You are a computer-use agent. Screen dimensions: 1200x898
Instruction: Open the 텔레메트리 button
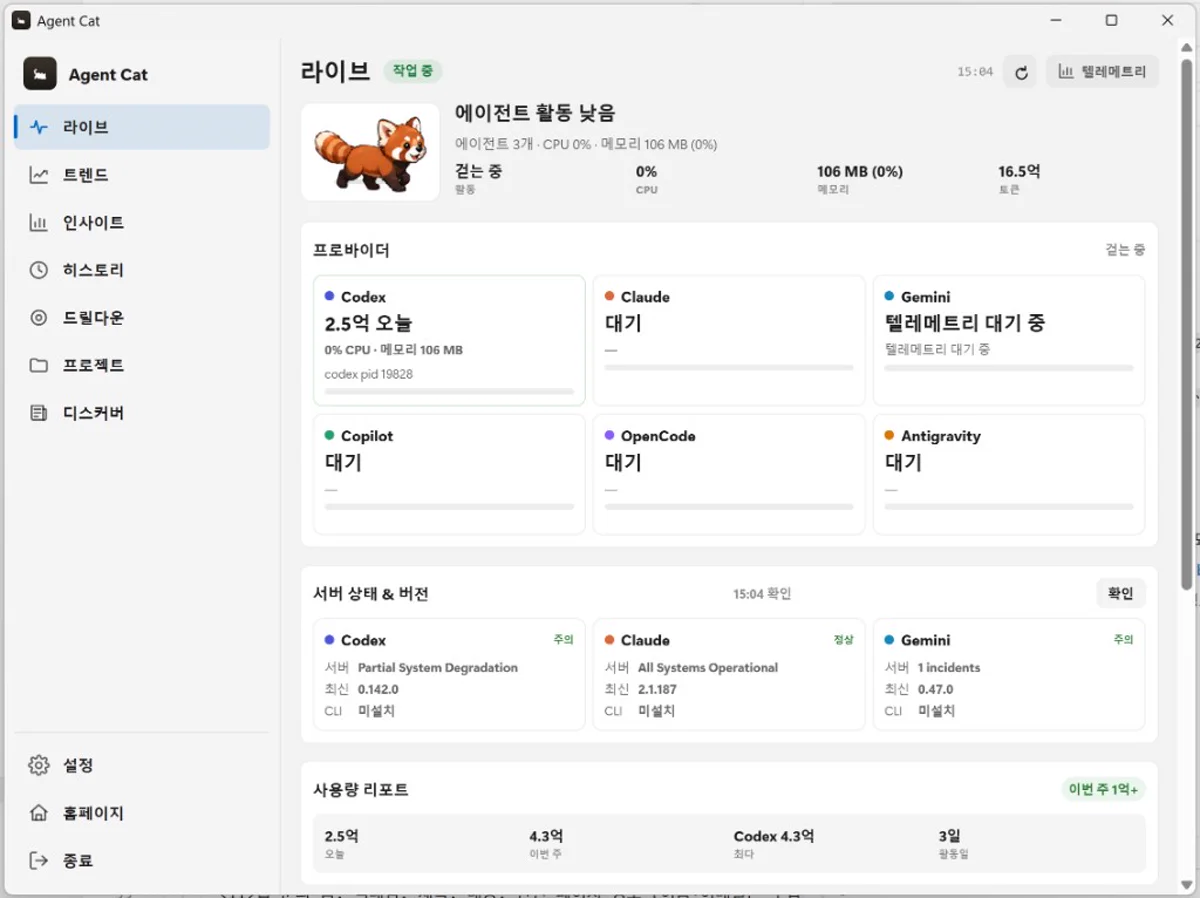click(1103, 72)
